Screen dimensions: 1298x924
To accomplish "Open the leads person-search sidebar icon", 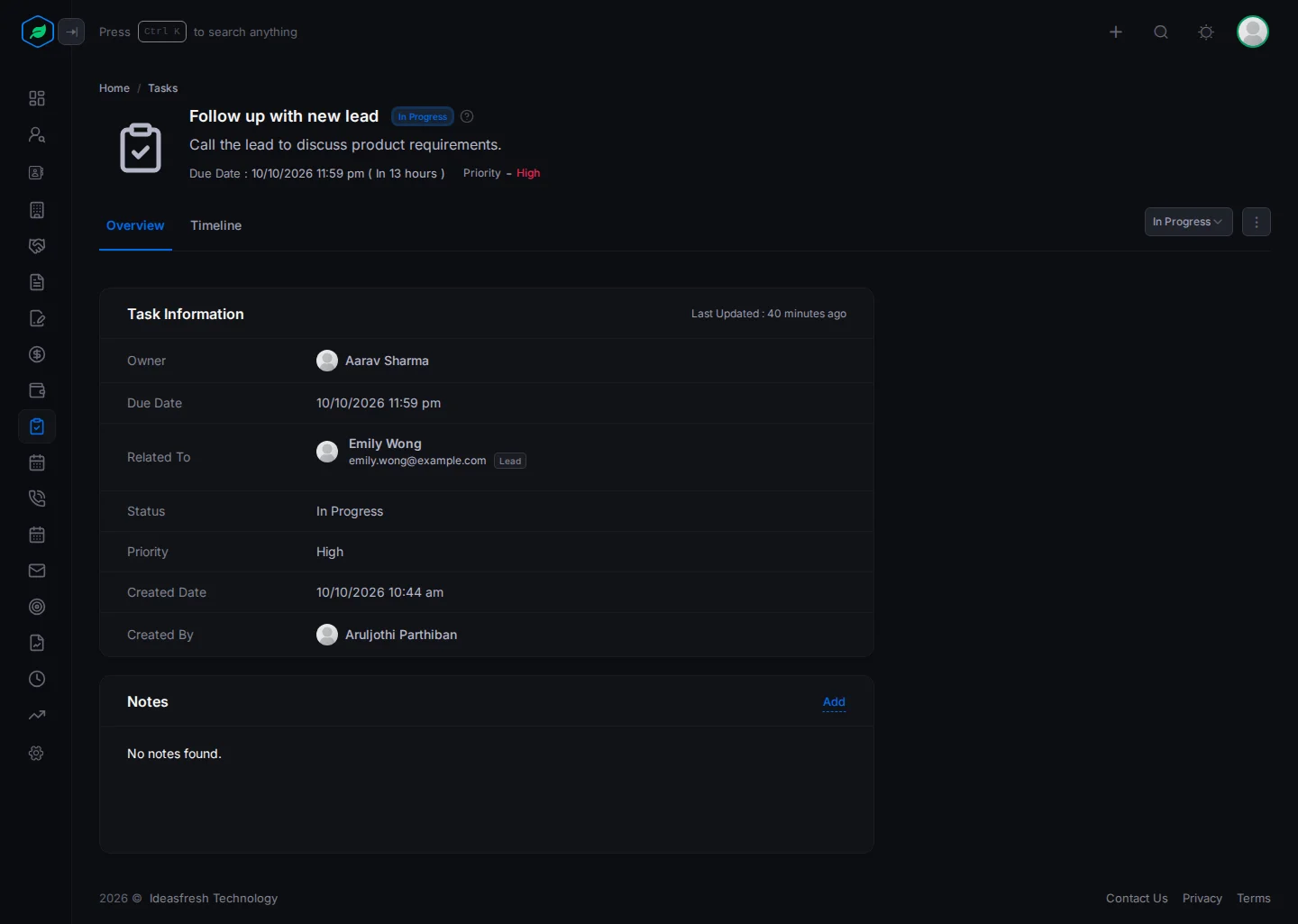I will [37, 134].
